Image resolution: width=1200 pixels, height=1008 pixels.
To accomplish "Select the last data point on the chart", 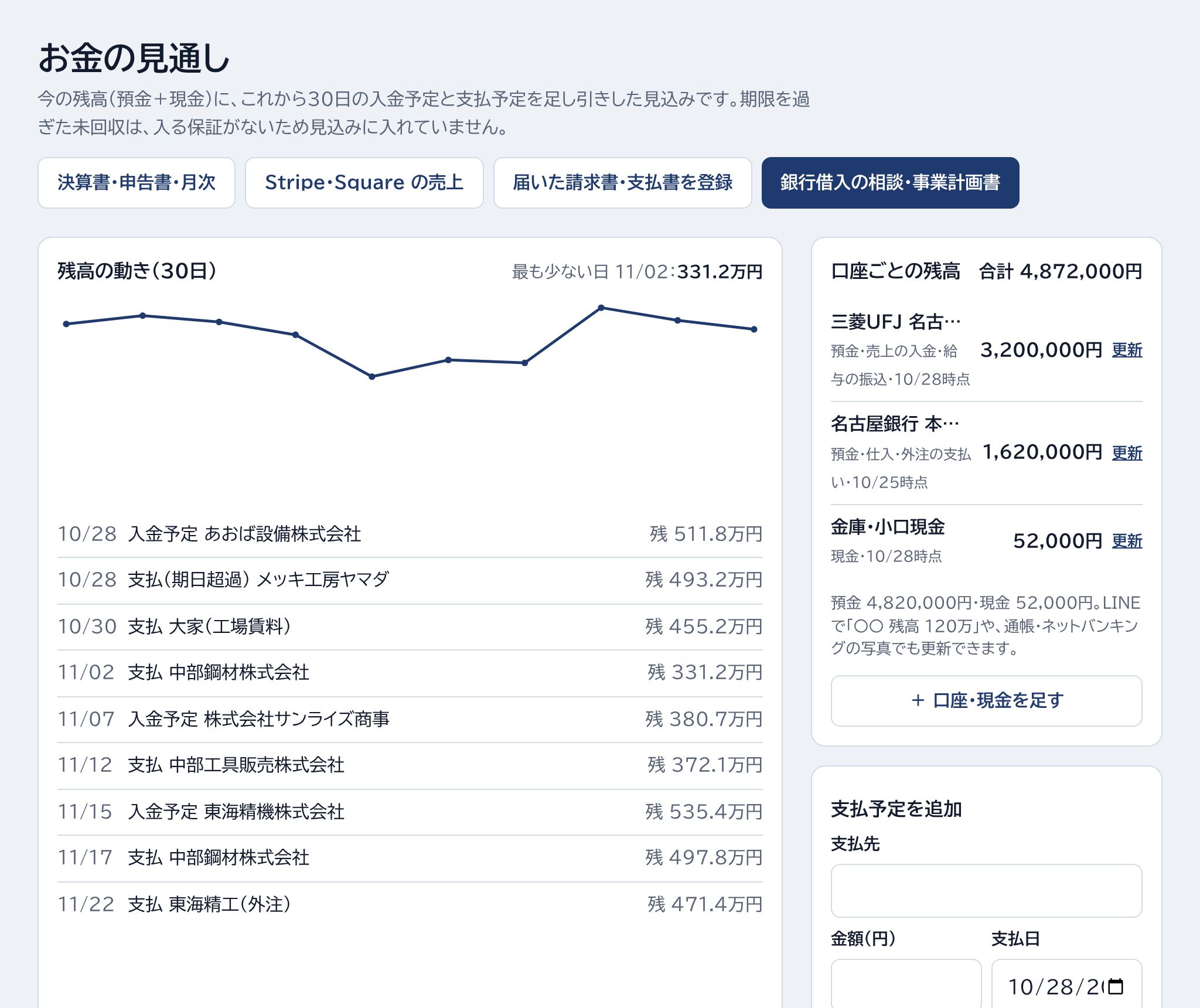I will (754, 329).
